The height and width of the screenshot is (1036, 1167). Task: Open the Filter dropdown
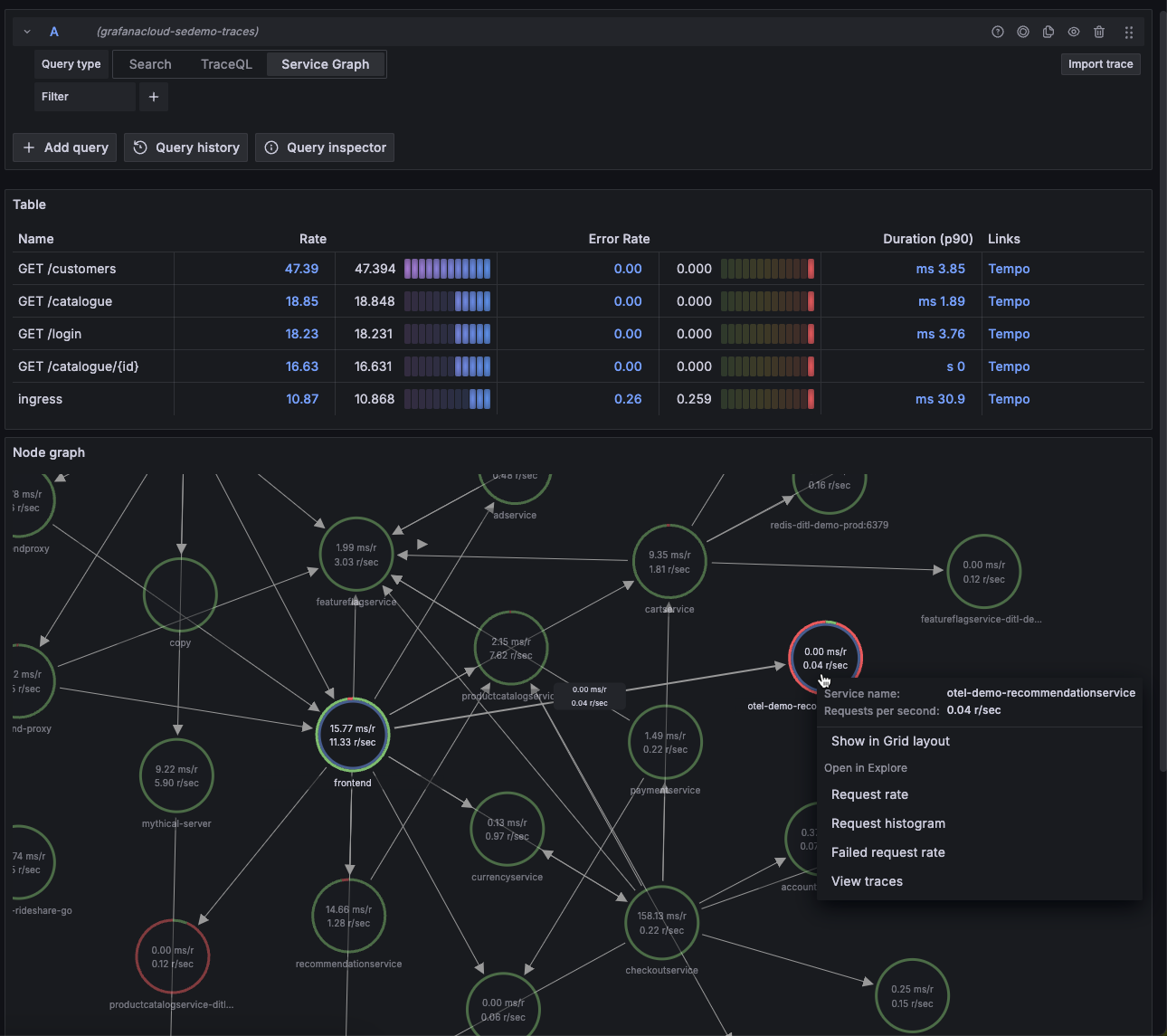tap(84, 97)
